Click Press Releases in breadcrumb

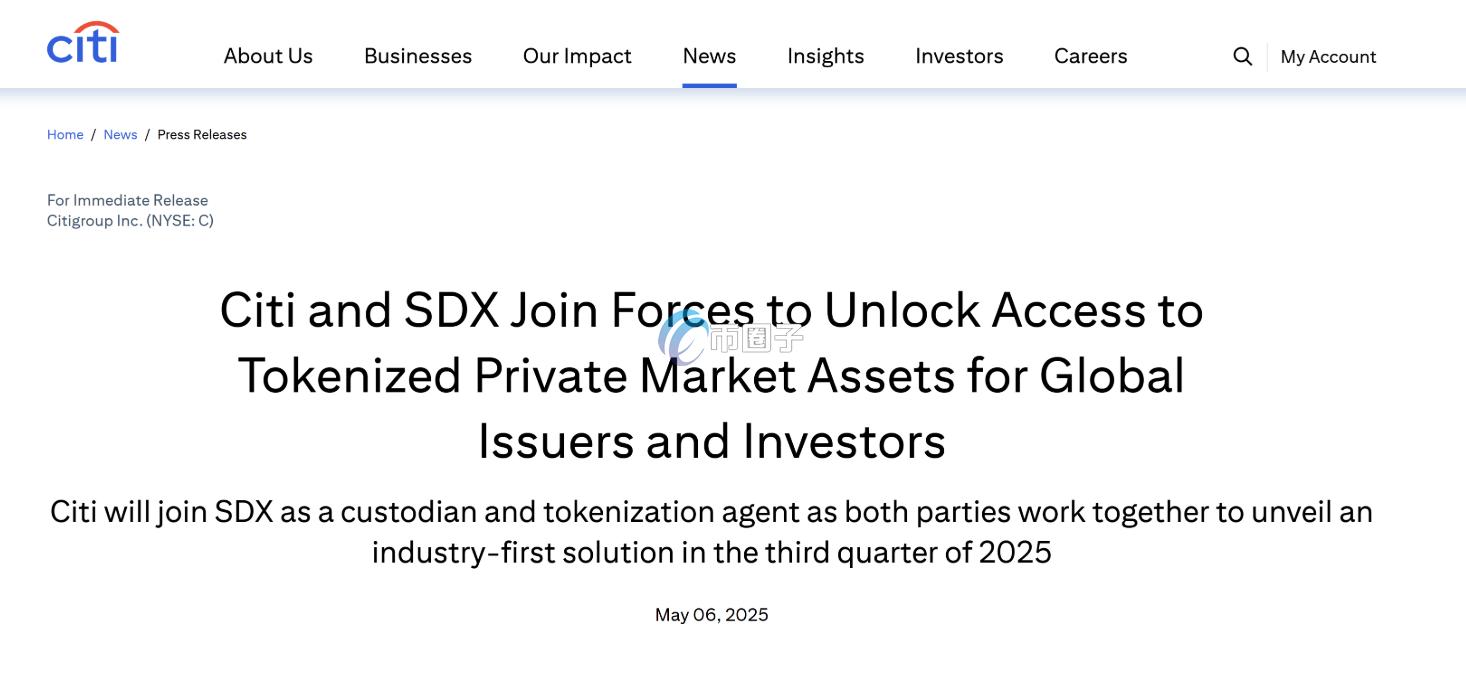click(x=202, y=135)
